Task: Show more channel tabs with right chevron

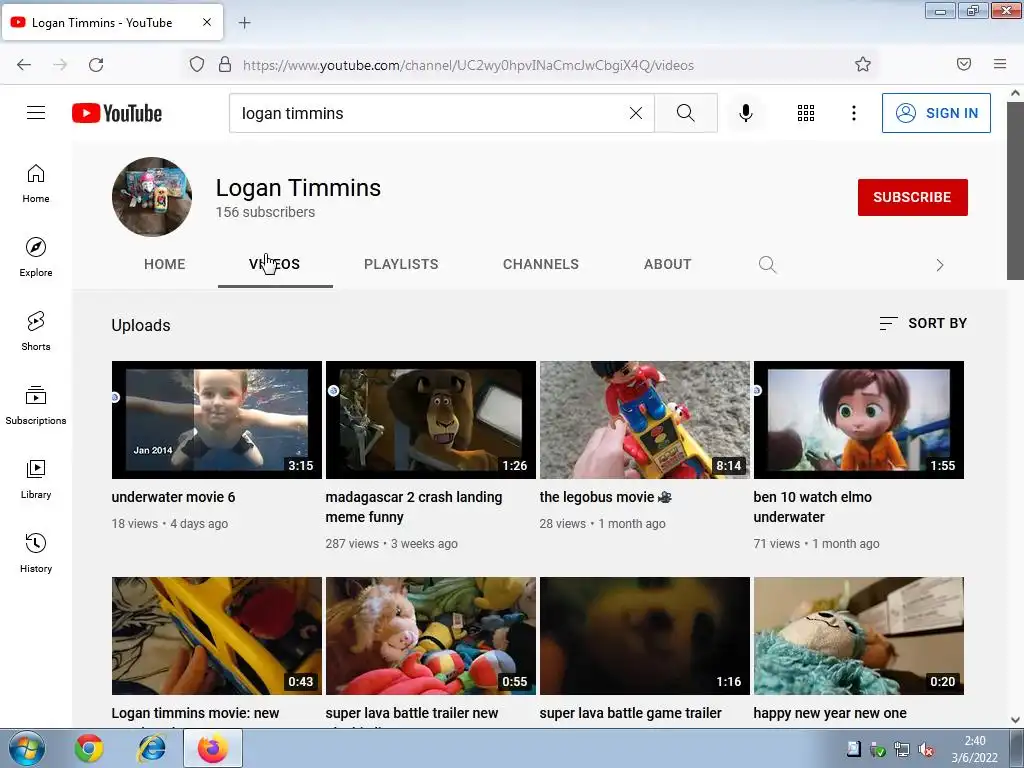Action: tap(940, 264)
